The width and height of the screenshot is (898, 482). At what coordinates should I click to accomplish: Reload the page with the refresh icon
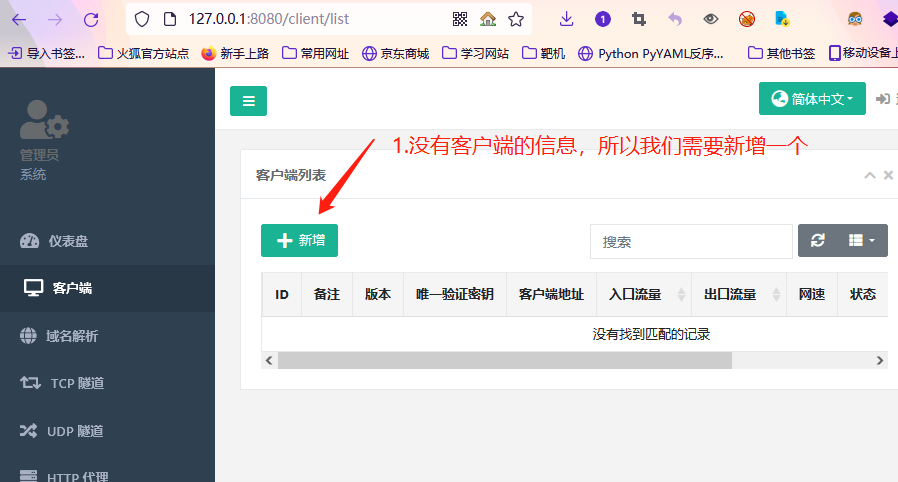(91, 19)
